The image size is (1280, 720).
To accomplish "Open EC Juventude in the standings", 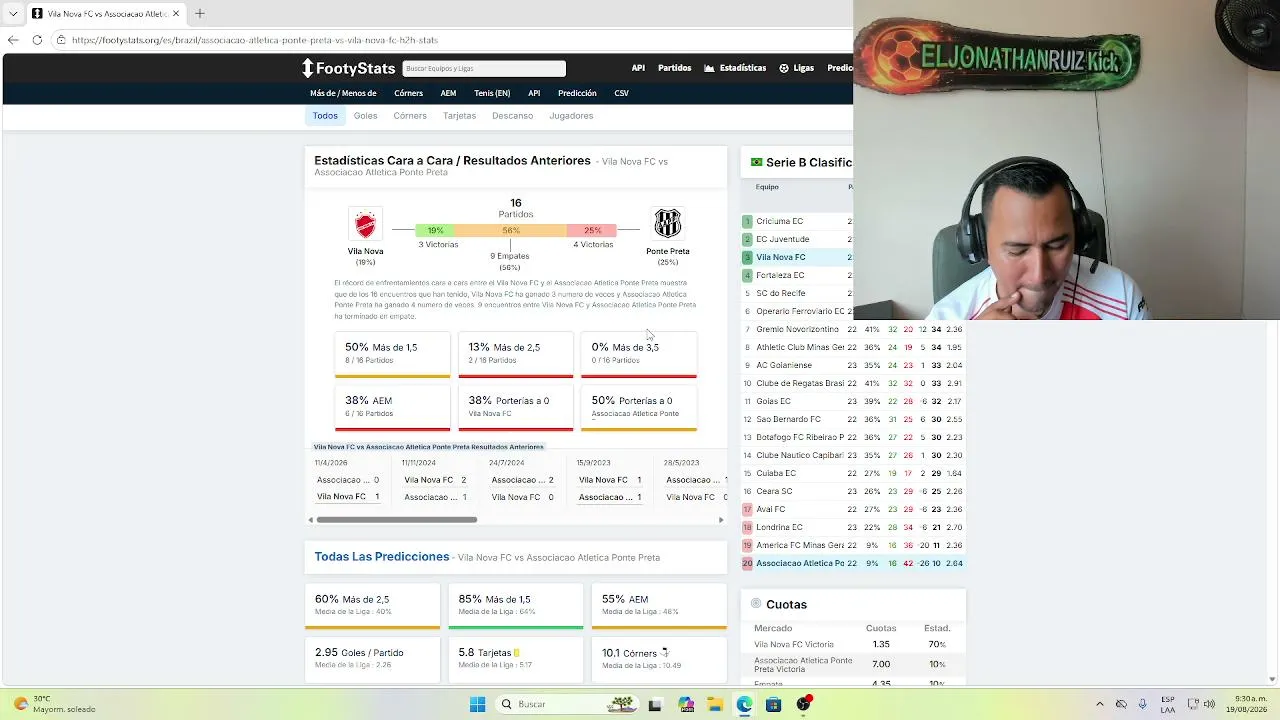I will click(782, 239).
